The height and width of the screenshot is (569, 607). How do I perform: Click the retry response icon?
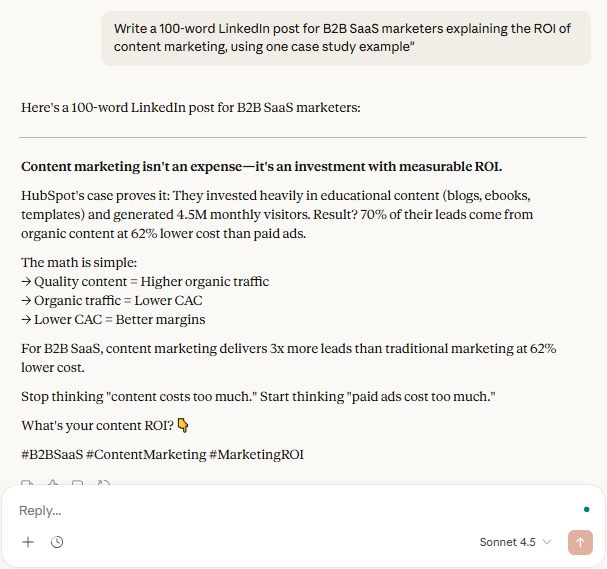(103, 485)
